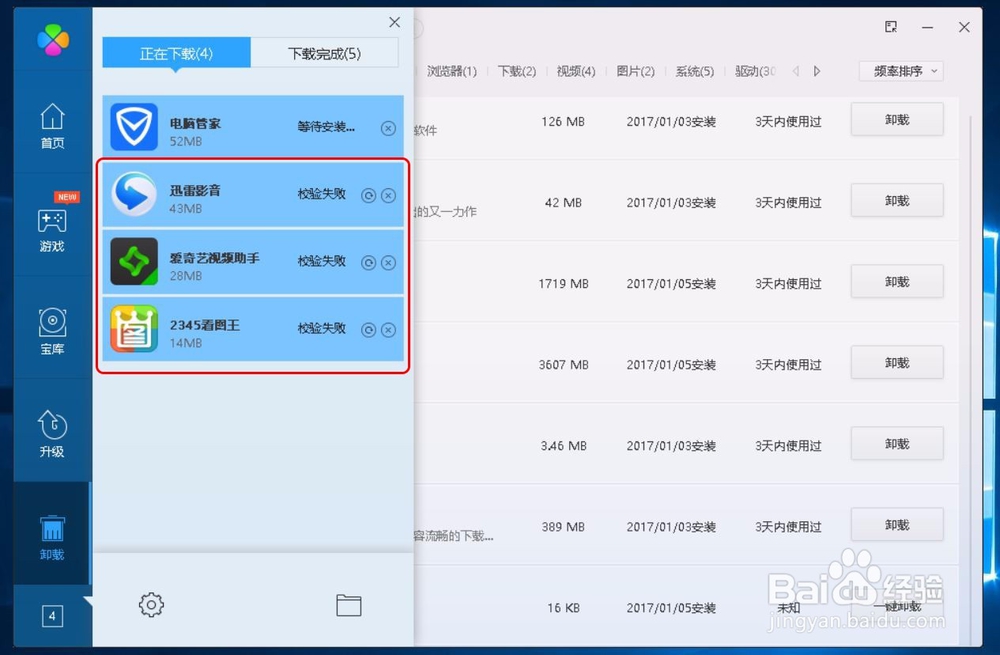Open the 频率排序 sort dropdown
The image size is (1000, 655).
(901, 71)
